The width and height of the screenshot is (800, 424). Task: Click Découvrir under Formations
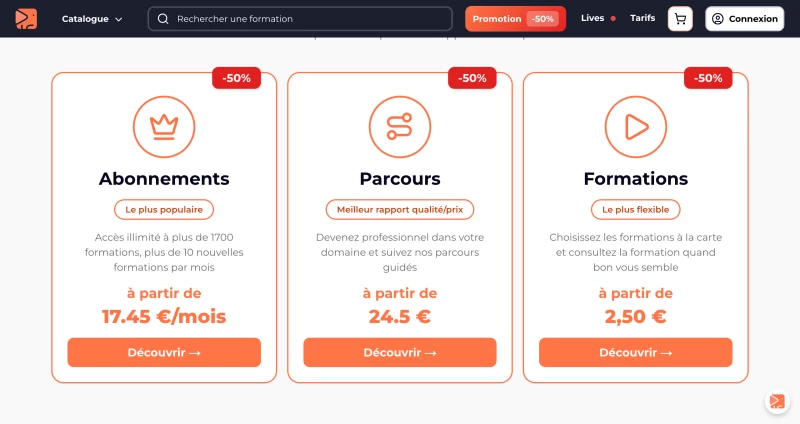(x=636, y=353)
